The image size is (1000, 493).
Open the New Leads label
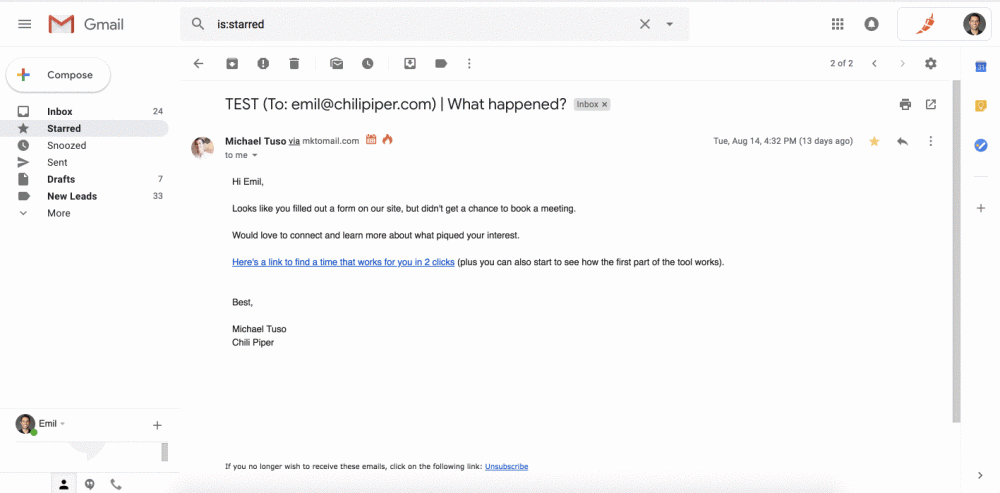pyautogui.click(x=84, y=196)
